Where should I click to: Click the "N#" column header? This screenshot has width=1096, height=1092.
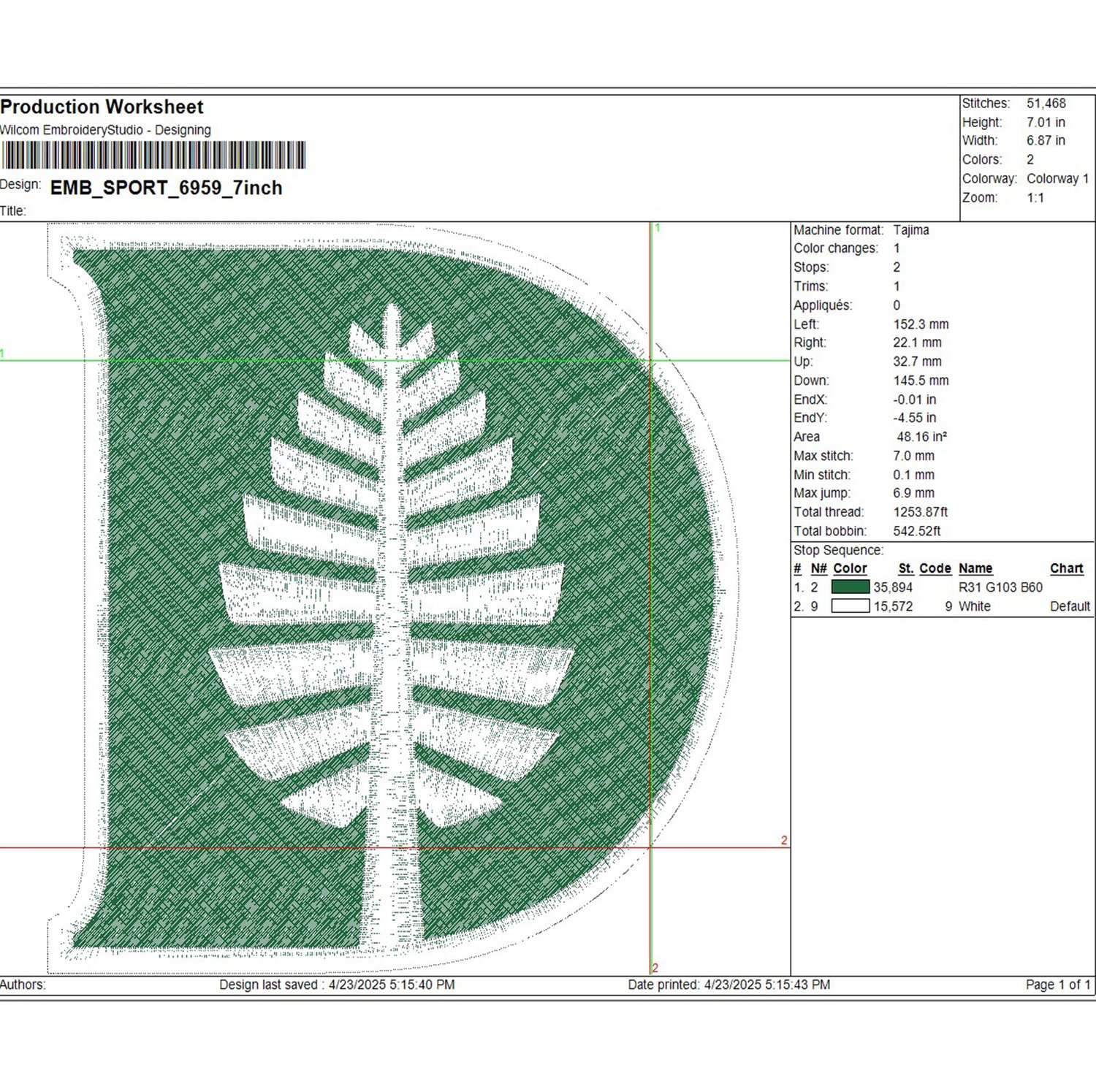(x=819, y=568)
